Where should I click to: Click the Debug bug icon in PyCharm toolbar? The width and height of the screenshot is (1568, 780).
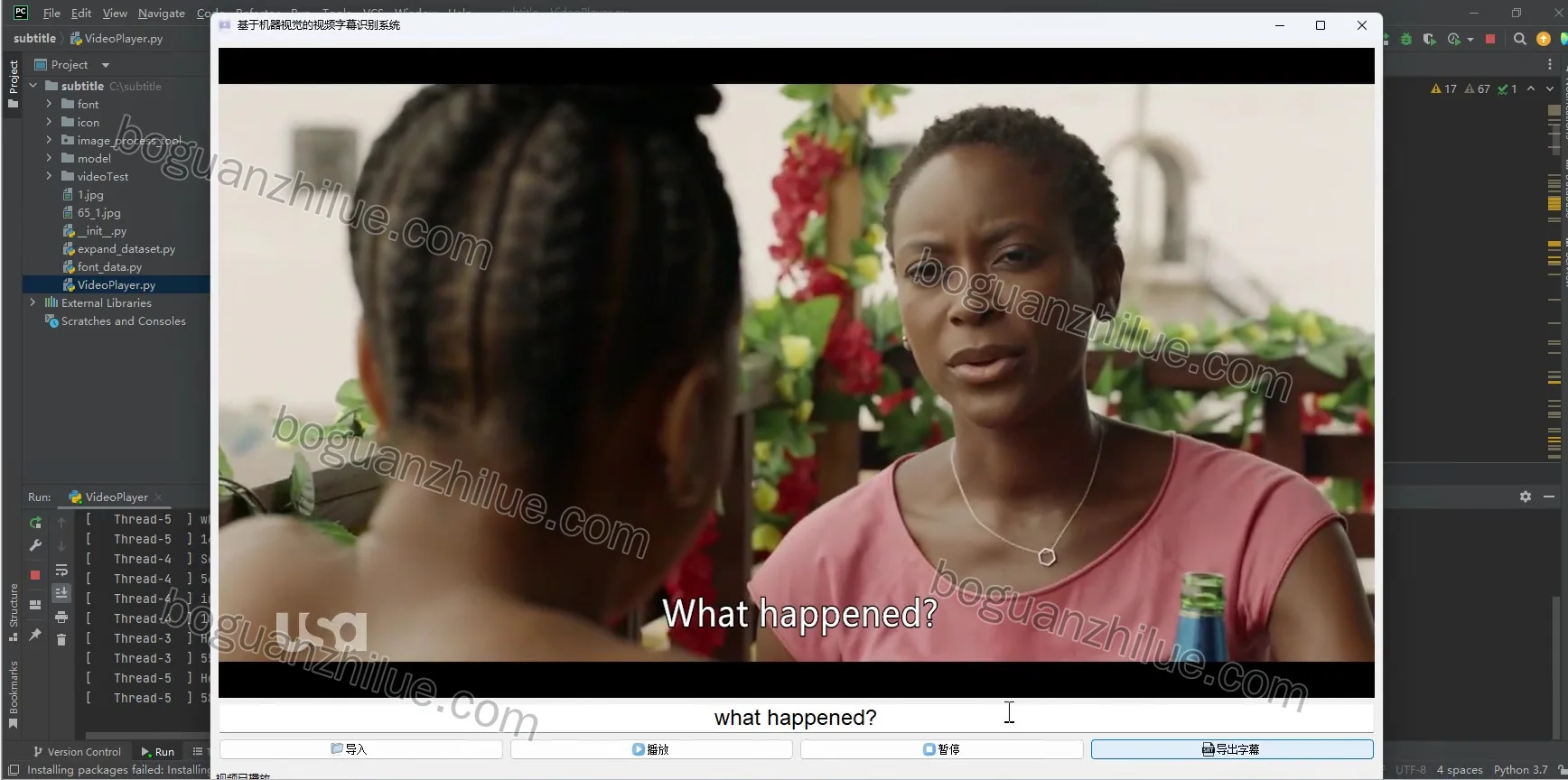point(1406,39)
